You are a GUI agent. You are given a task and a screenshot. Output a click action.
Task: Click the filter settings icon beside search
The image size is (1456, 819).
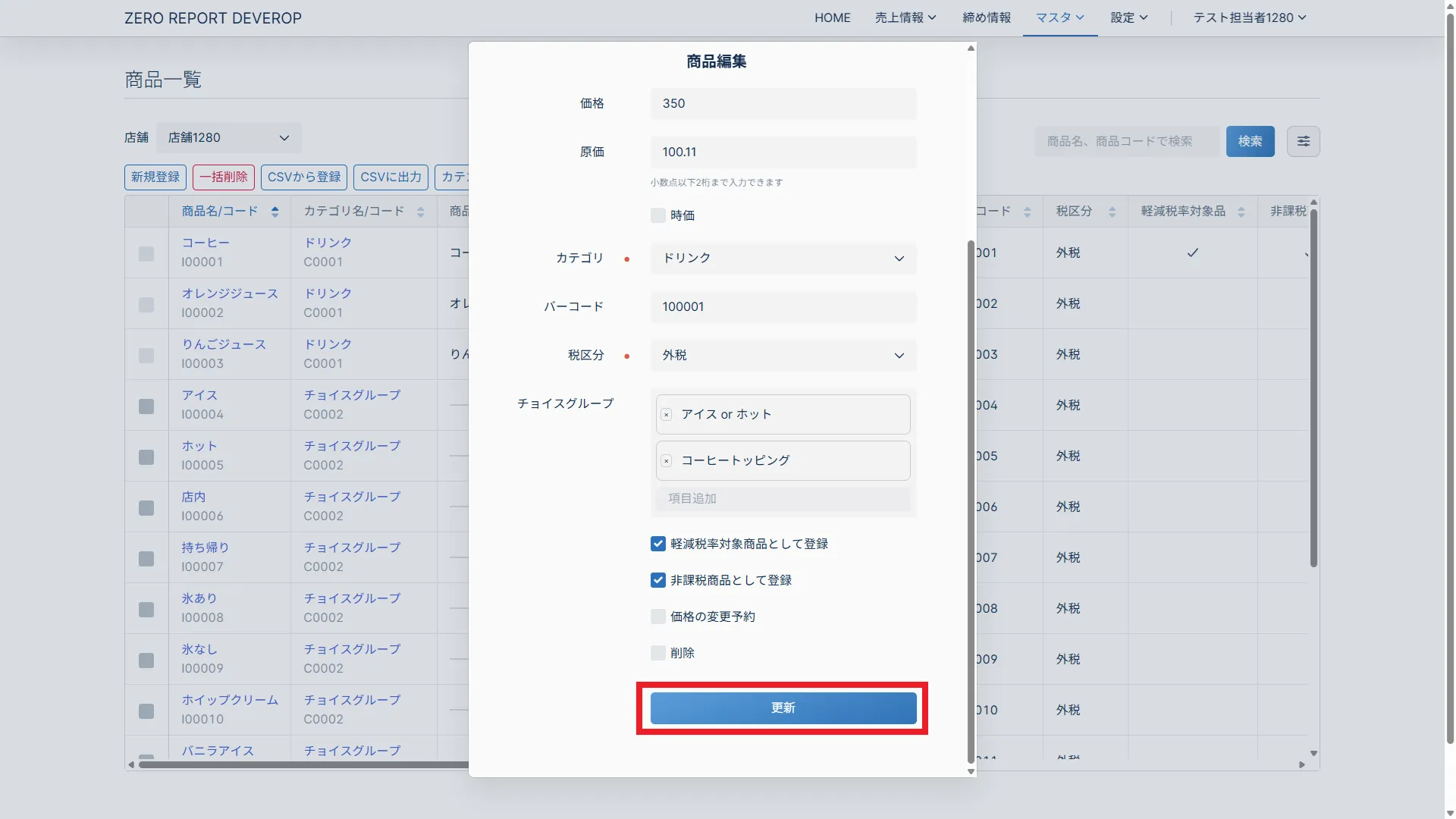[x=1303, y=141]
